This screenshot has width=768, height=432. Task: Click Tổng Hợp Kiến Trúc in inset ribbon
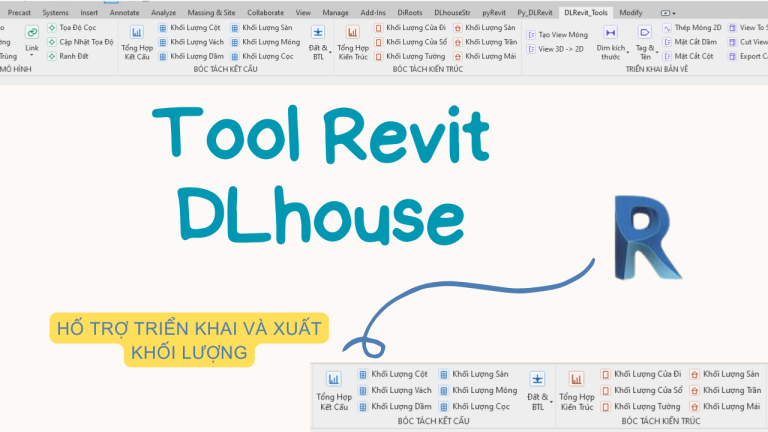click(576, 391)
